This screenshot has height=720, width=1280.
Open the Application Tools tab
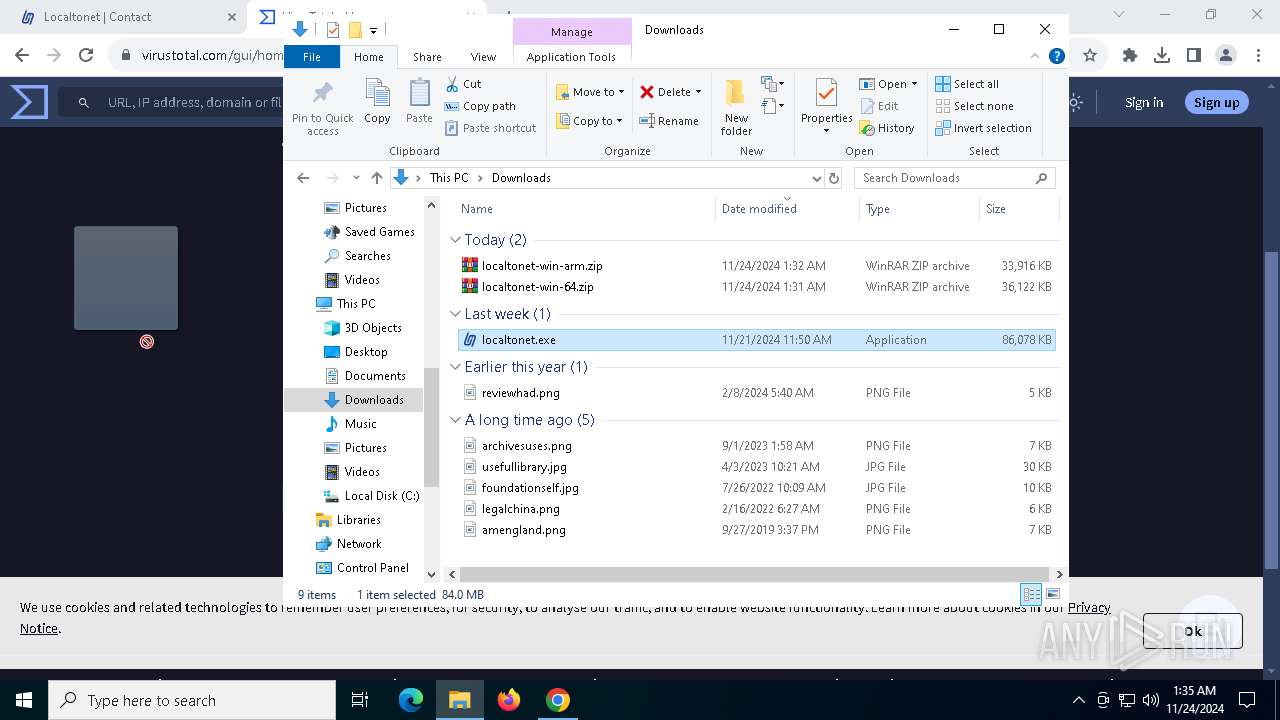tap(571, 57)
